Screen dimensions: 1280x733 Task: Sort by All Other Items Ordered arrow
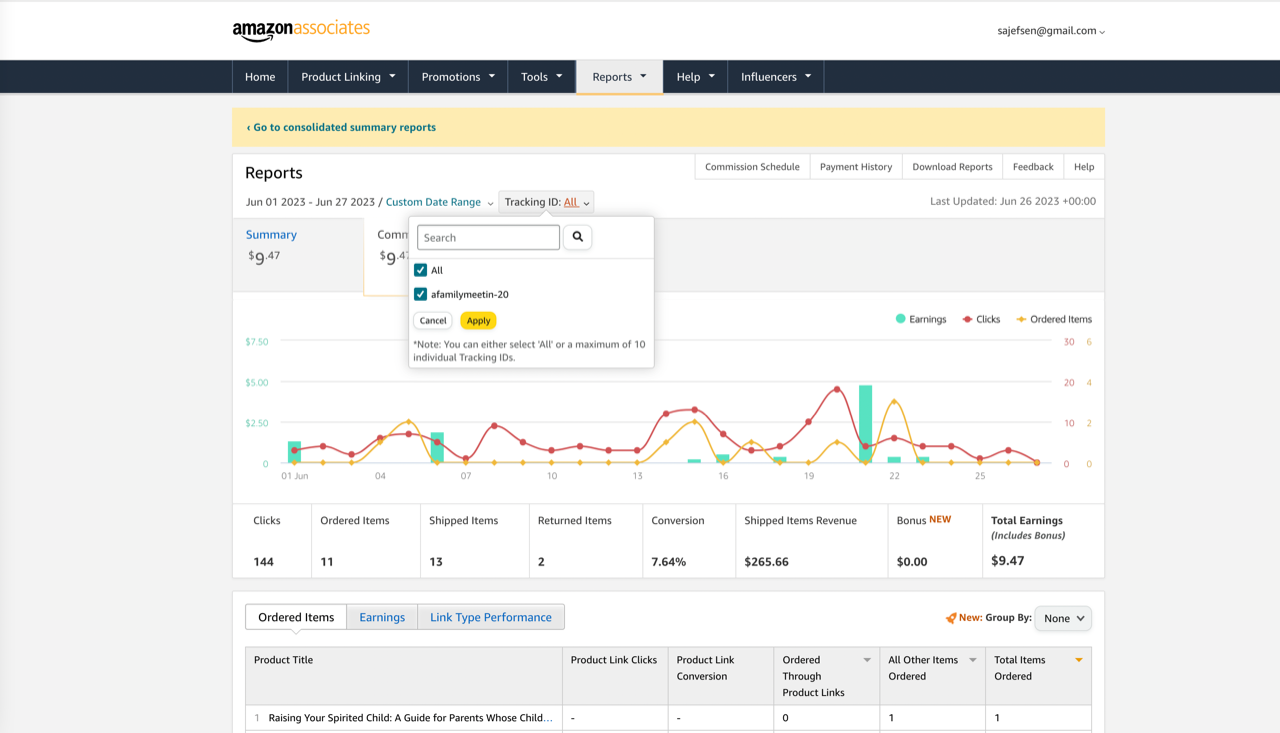[x=973, y=660]
